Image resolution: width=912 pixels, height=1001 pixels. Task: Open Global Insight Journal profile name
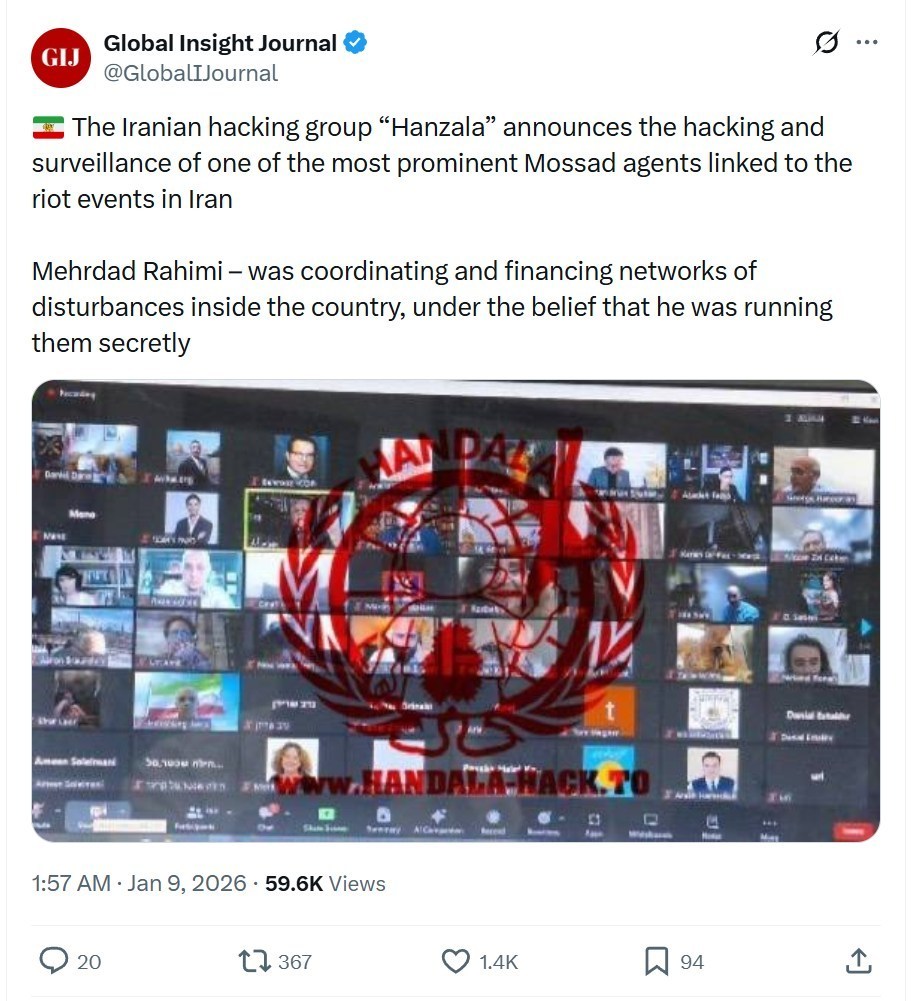pos(220,43)
